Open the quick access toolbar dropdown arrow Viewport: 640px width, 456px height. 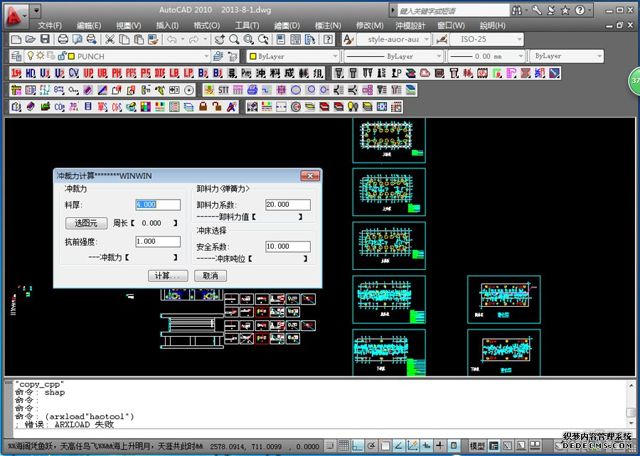[36, 10]
